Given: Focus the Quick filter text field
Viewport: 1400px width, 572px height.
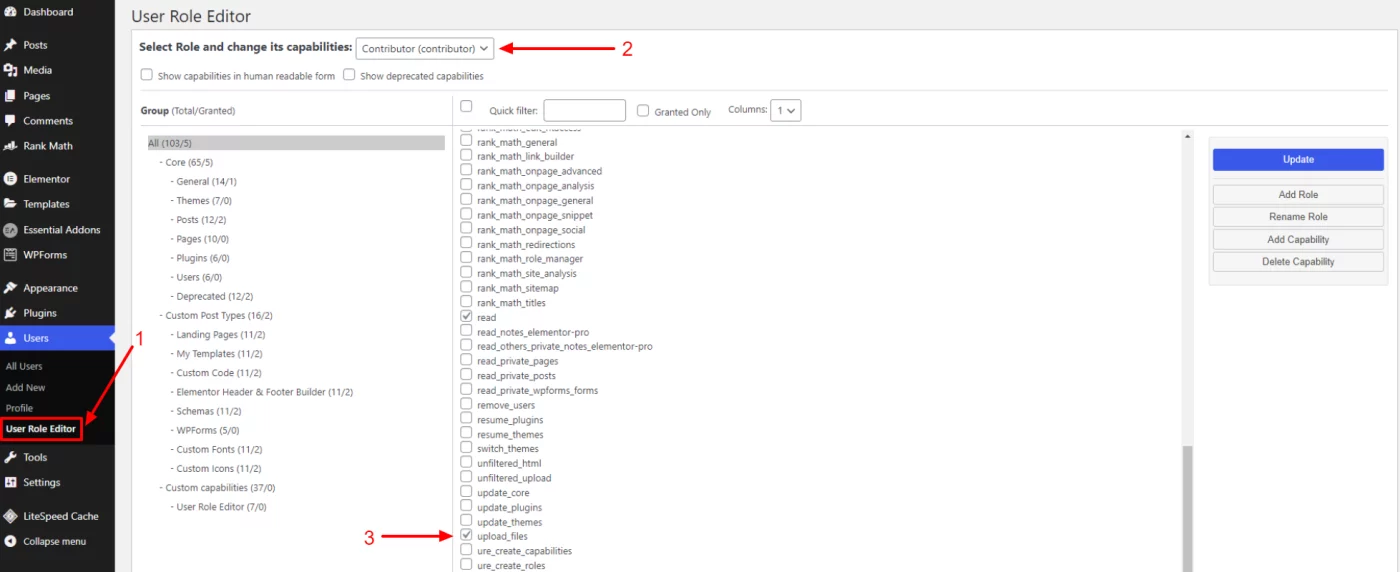Looking at the screenshot, I should (585, 111).
